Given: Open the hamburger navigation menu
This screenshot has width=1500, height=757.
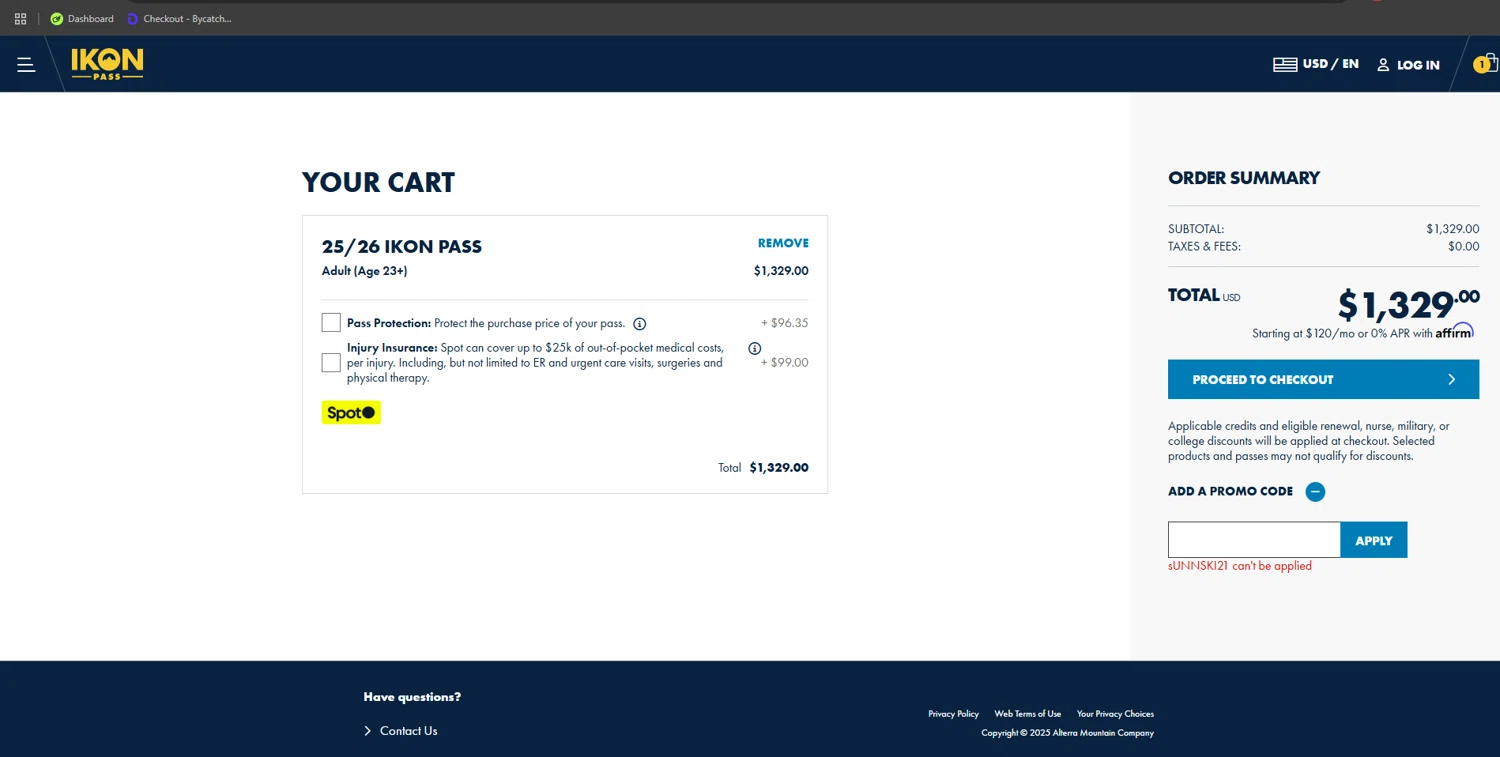Looking at the screenshot, I should pos(26,64).
